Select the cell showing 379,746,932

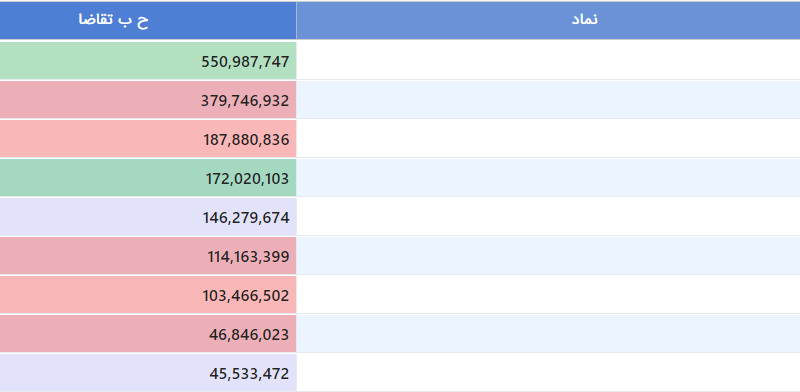tap(148, 100)
